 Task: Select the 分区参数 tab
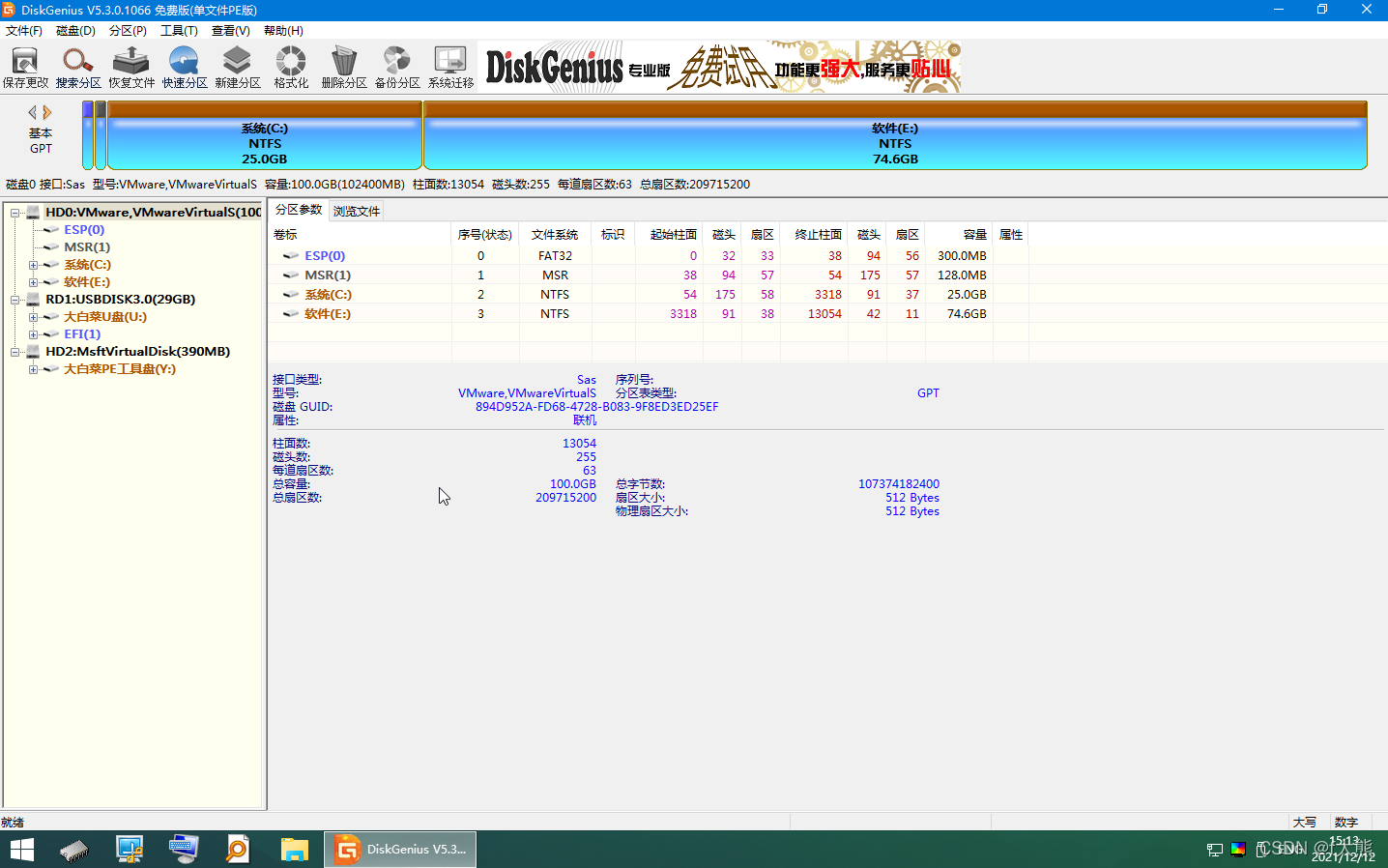point(299,210)
